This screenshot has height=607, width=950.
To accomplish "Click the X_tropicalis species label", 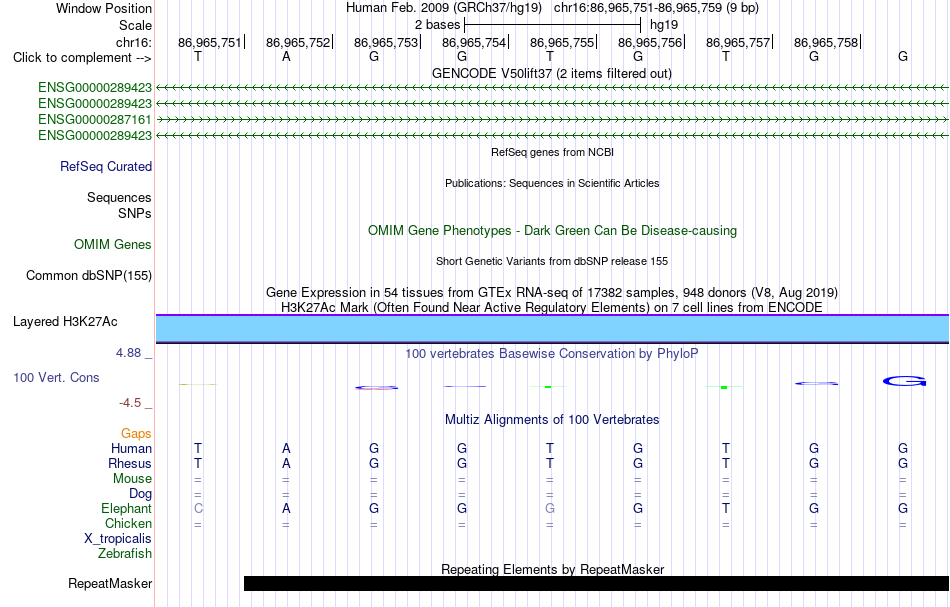I will 118,539.
